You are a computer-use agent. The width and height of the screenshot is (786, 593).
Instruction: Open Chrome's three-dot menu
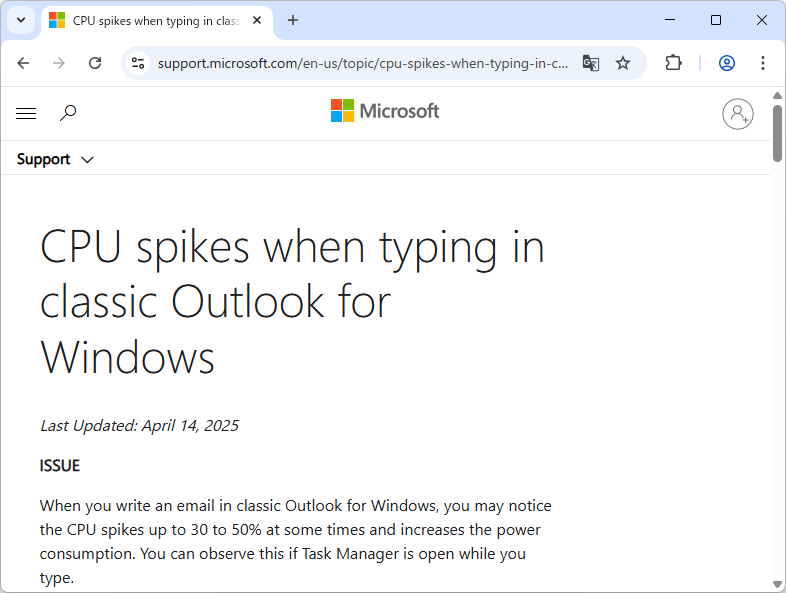[763, 63]
